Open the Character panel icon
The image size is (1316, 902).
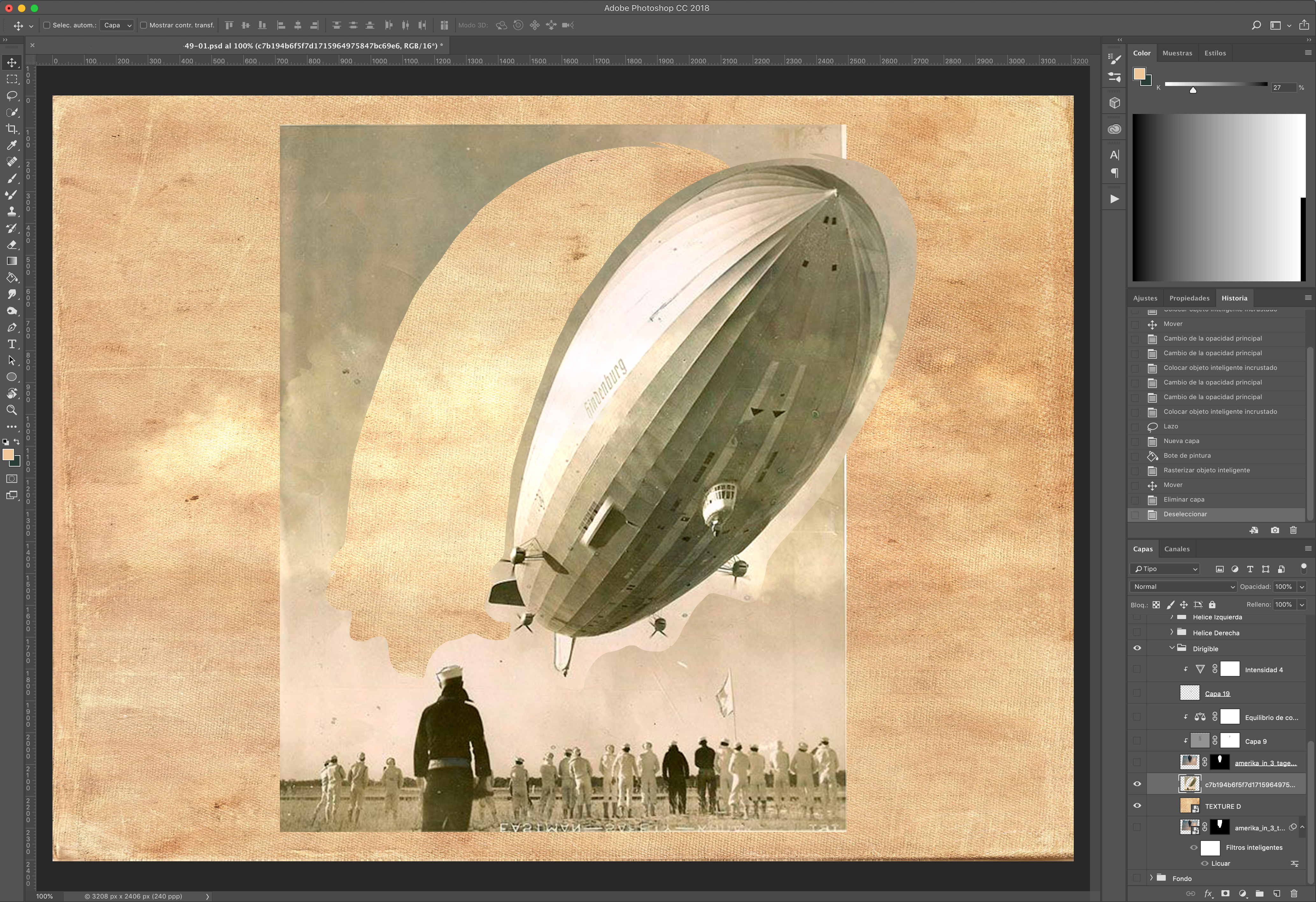[1114, 155]
